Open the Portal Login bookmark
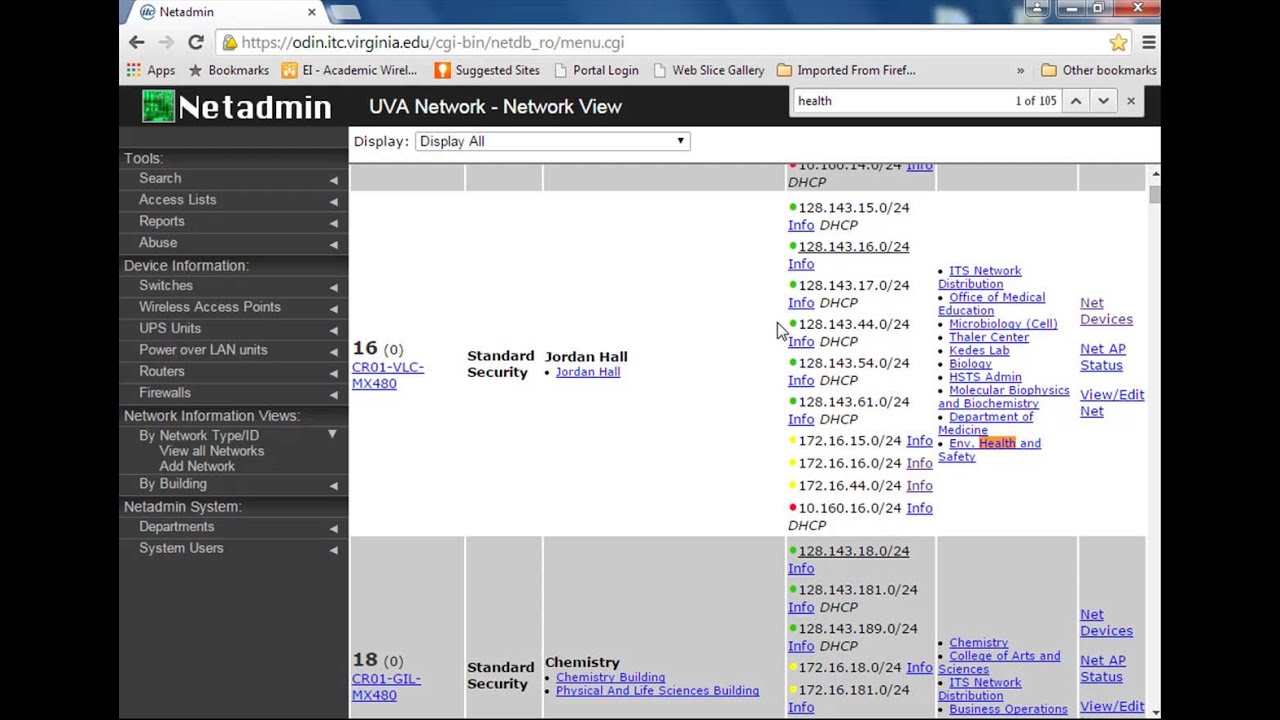 (x=596, y=70)
